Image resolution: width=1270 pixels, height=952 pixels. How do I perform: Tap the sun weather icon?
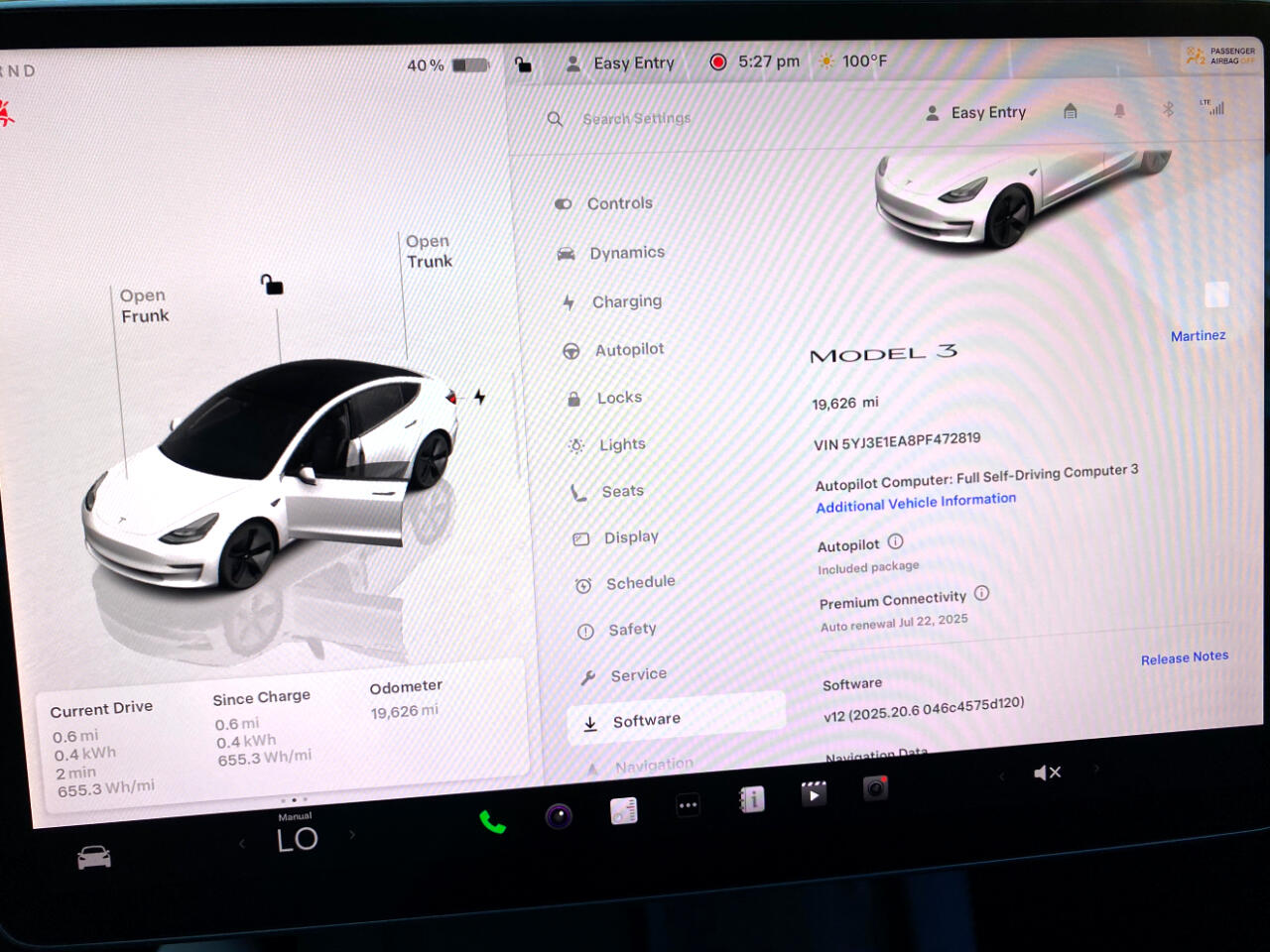point(826,61)
